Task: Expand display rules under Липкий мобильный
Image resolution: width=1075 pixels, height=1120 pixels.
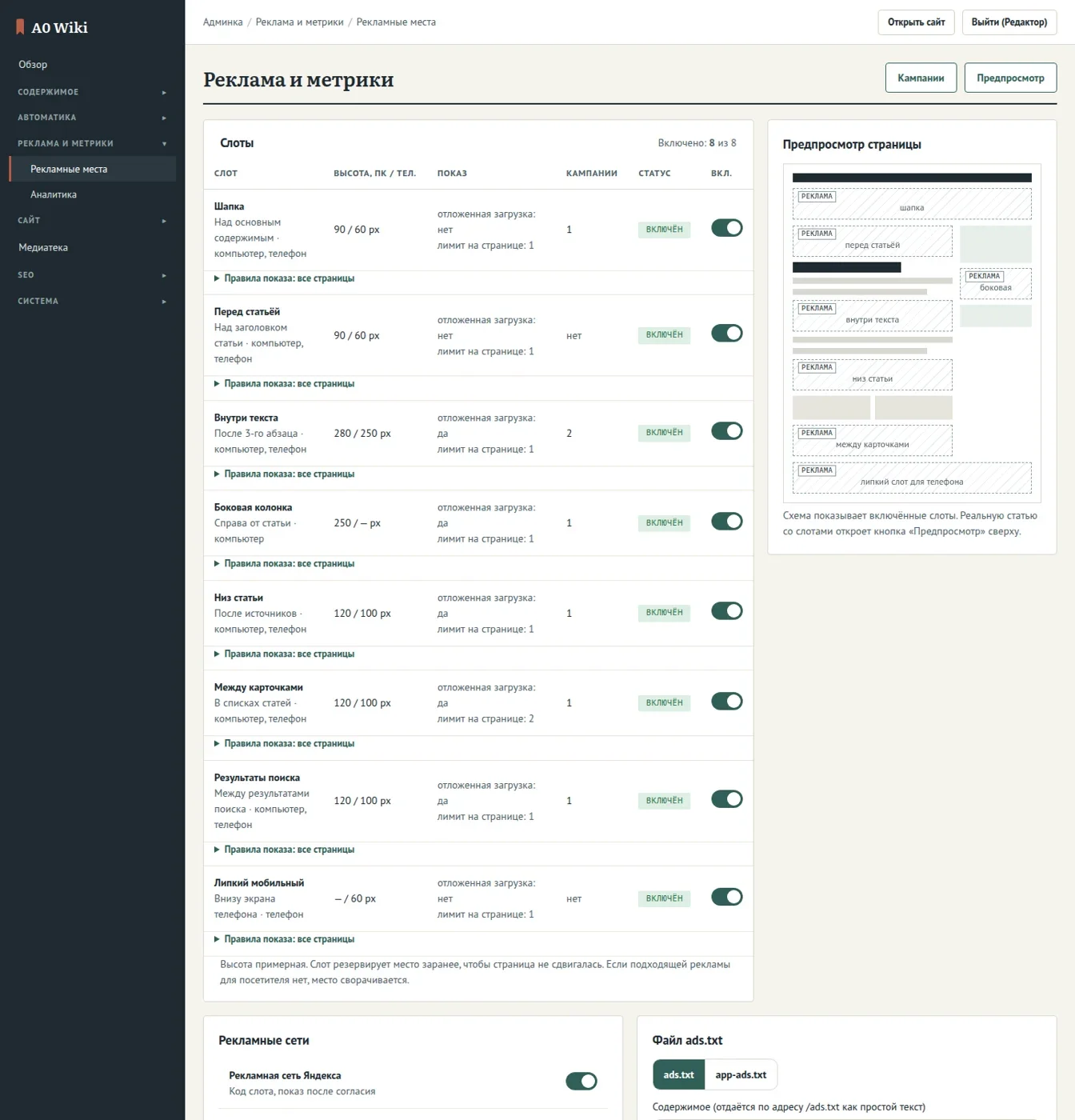Action: [x=284, y=939]
